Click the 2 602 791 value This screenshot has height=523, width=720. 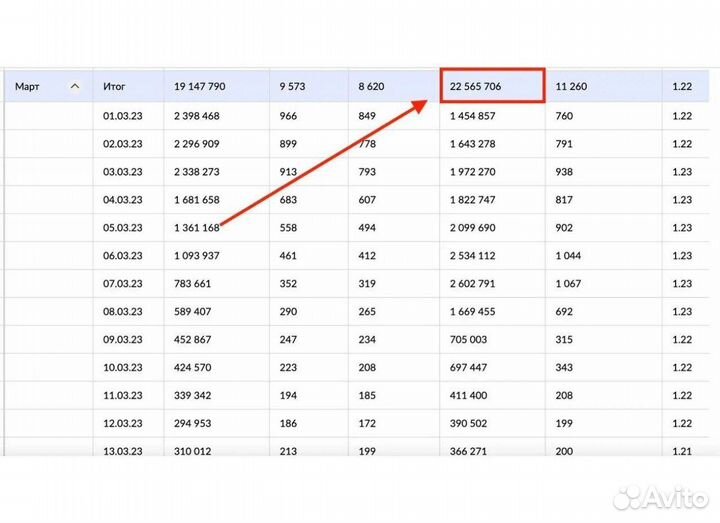click(473, 284)
